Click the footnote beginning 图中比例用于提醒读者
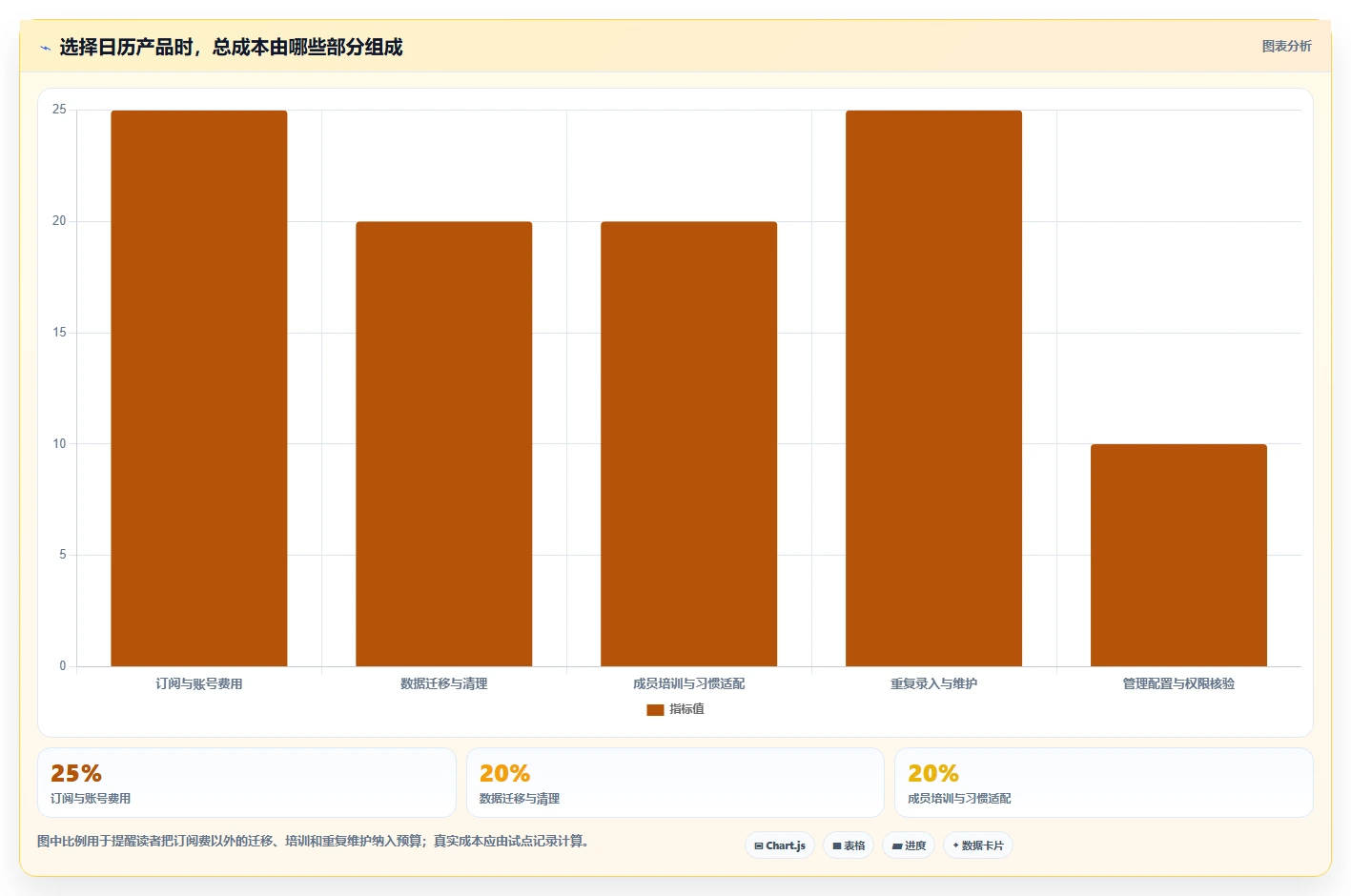 pyautogui.click(x=313, y=842)
